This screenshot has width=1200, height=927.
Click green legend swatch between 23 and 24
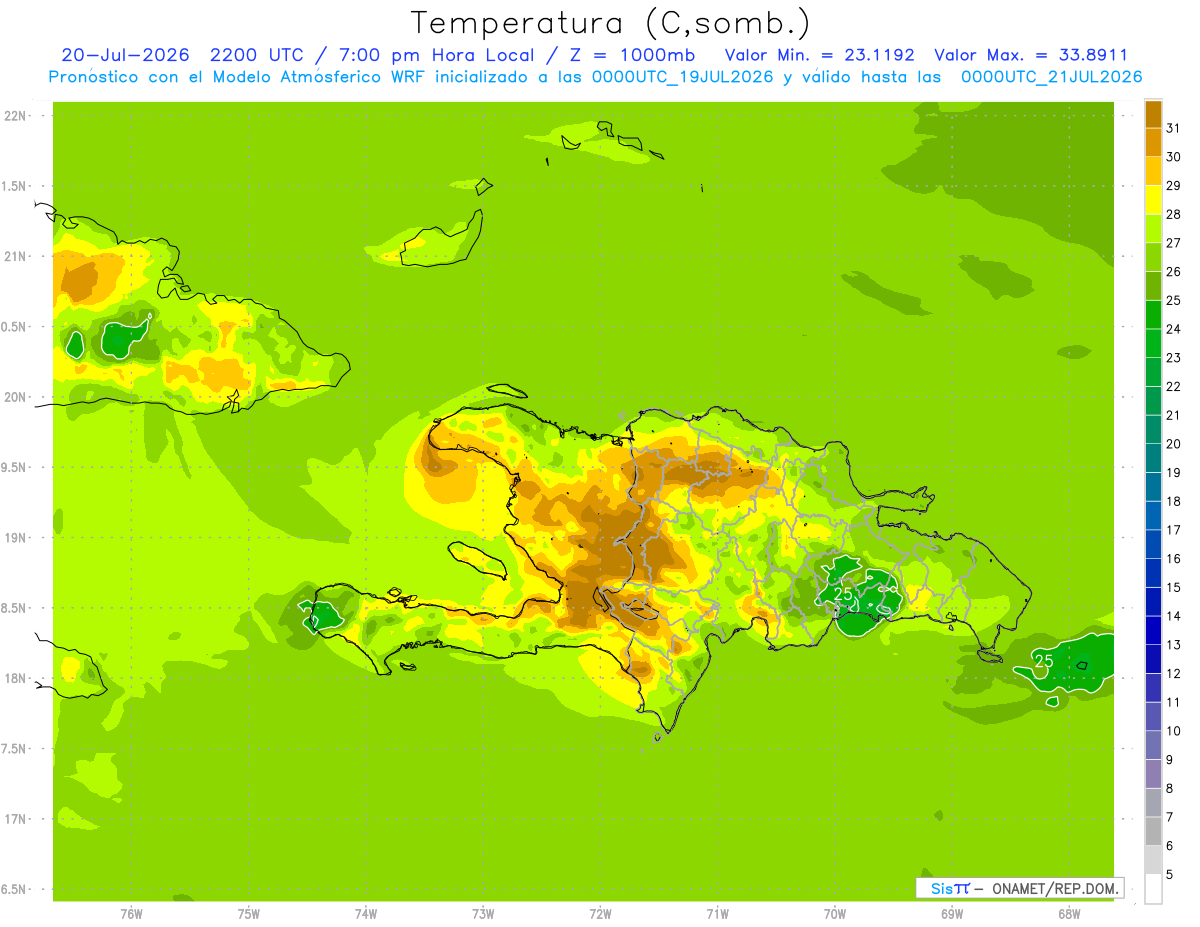tap(1153, 343)
